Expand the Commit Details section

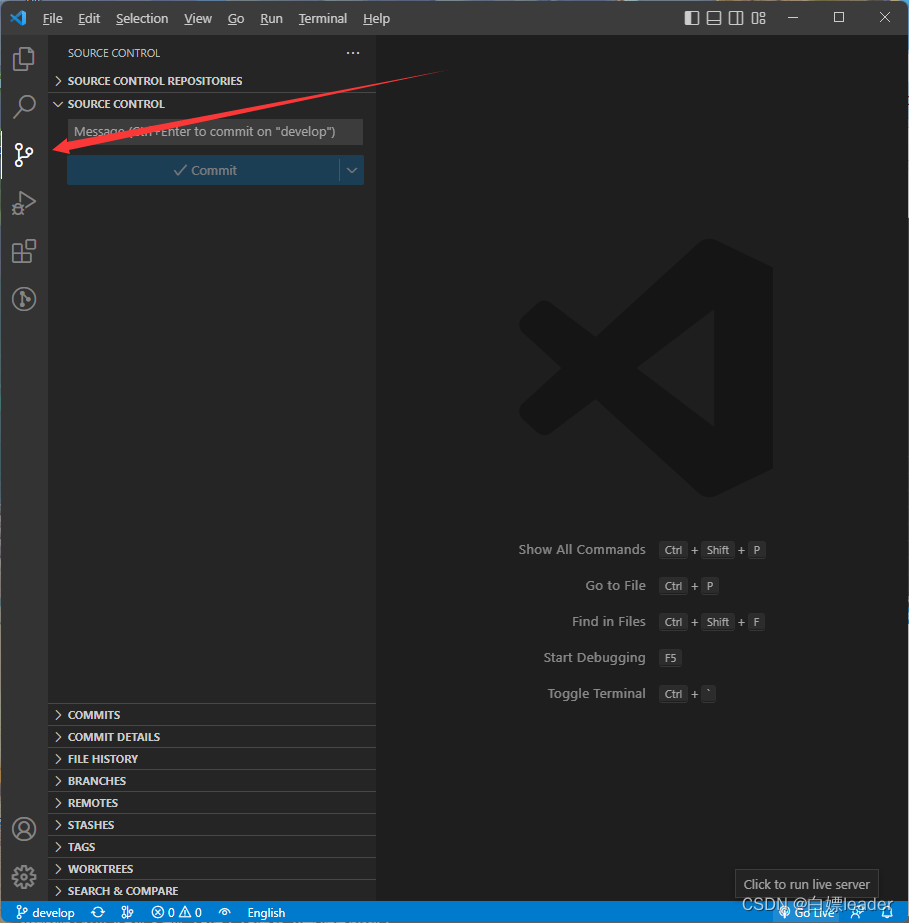point(212,737)
